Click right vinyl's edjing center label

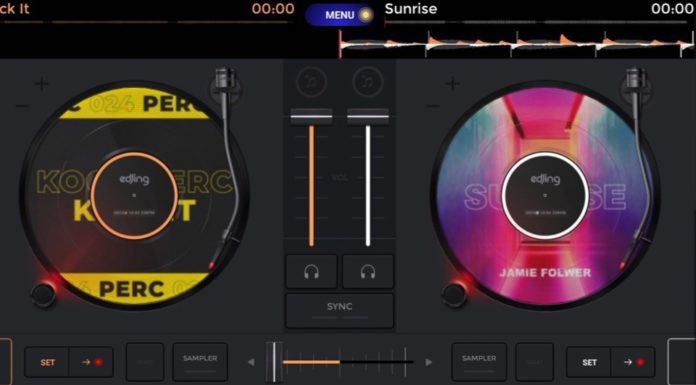click(x=546, y=196)
